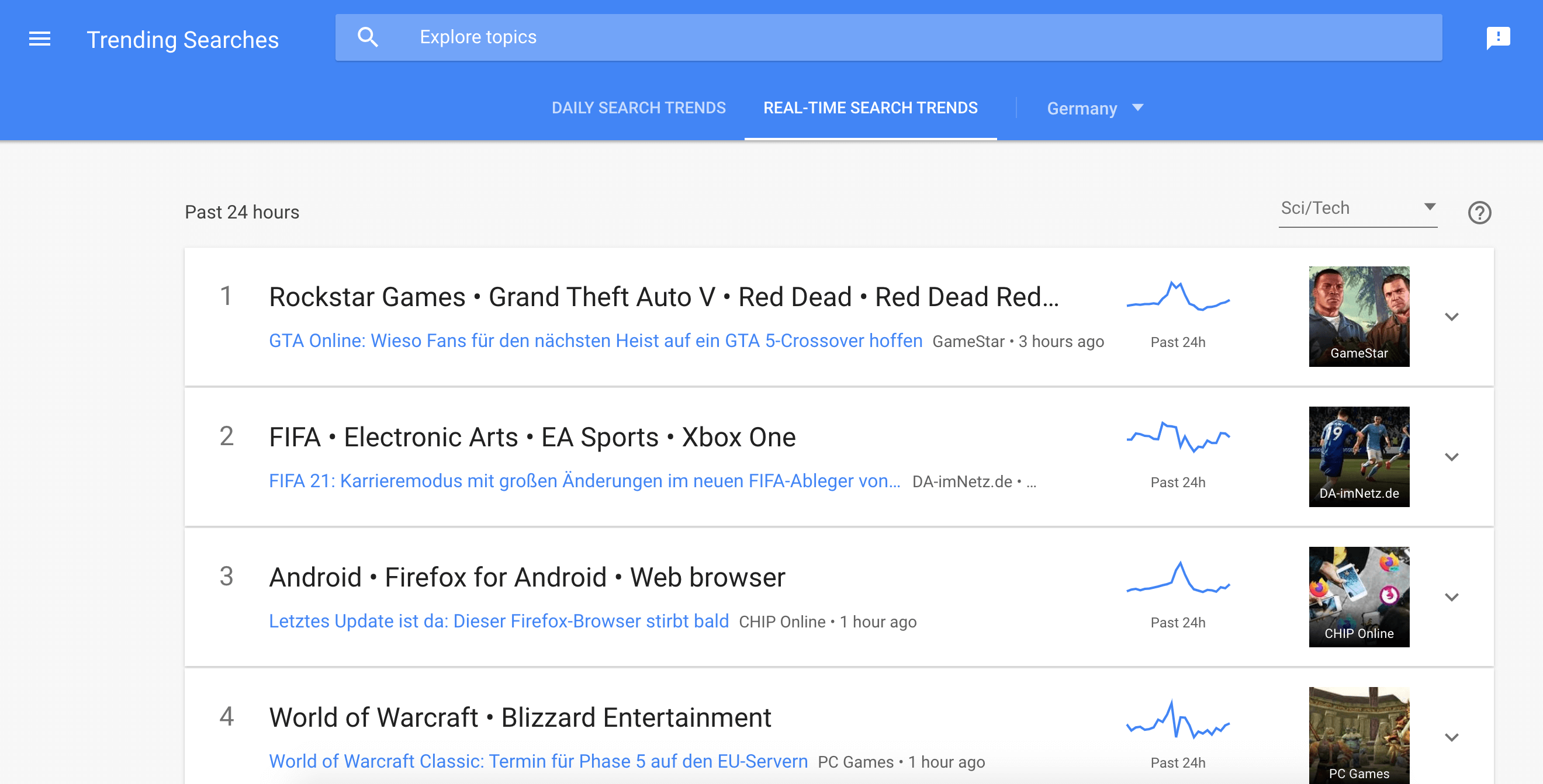Open the GTA Online Heist article link

coord(596,340)
